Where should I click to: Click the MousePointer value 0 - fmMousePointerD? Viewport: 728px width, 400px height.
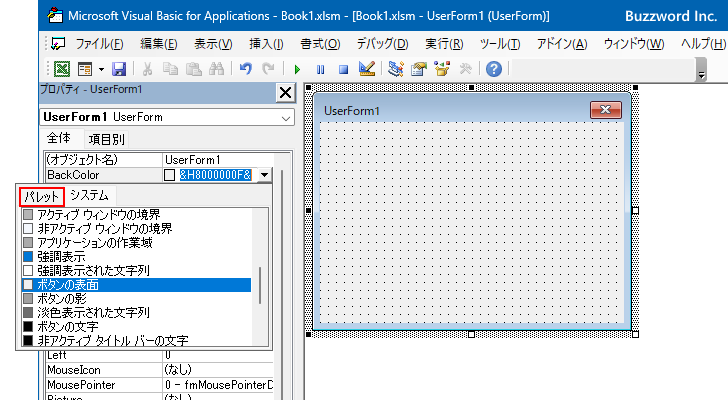click(219, 385)
